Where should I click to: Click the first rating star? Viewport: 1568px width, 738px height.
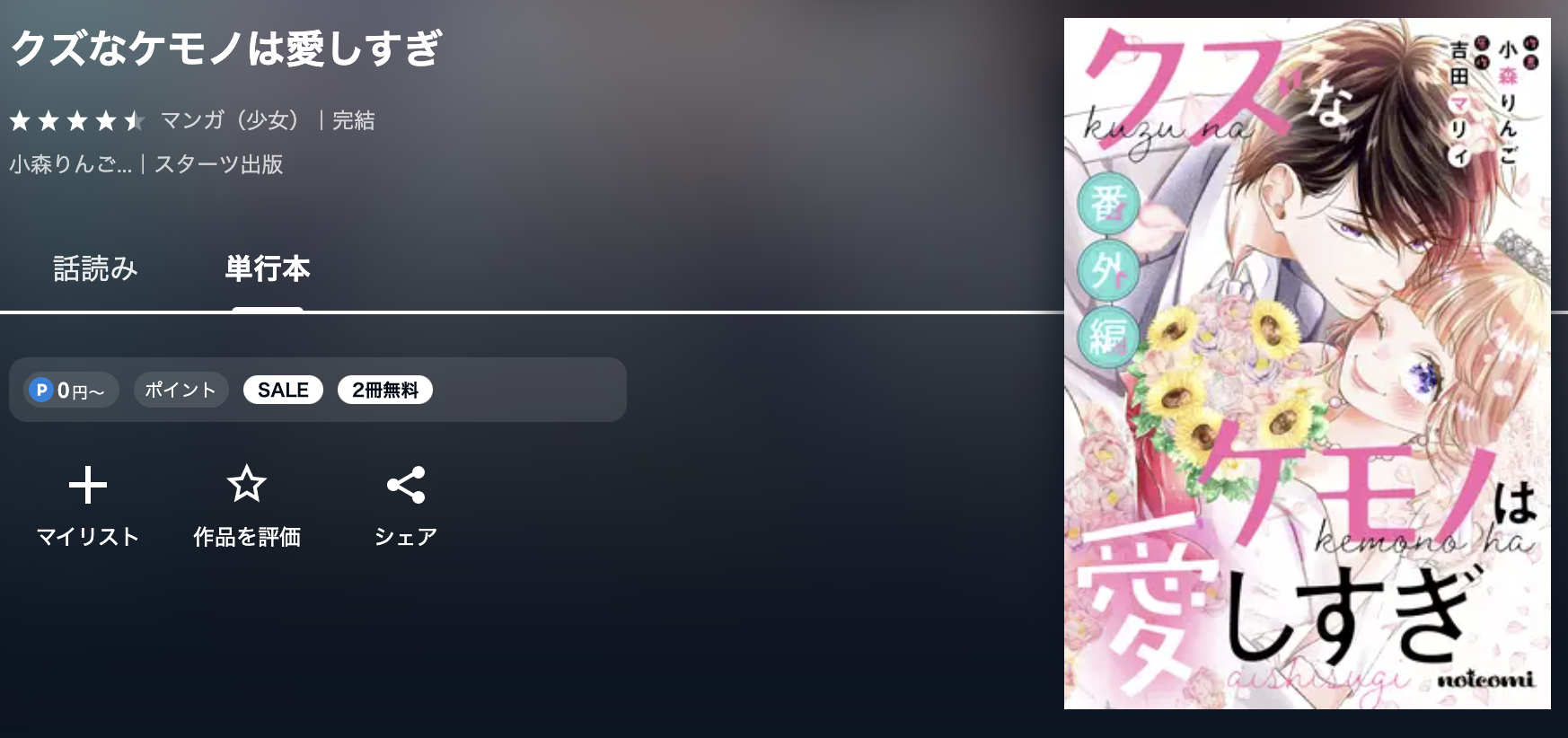point(20,120)
